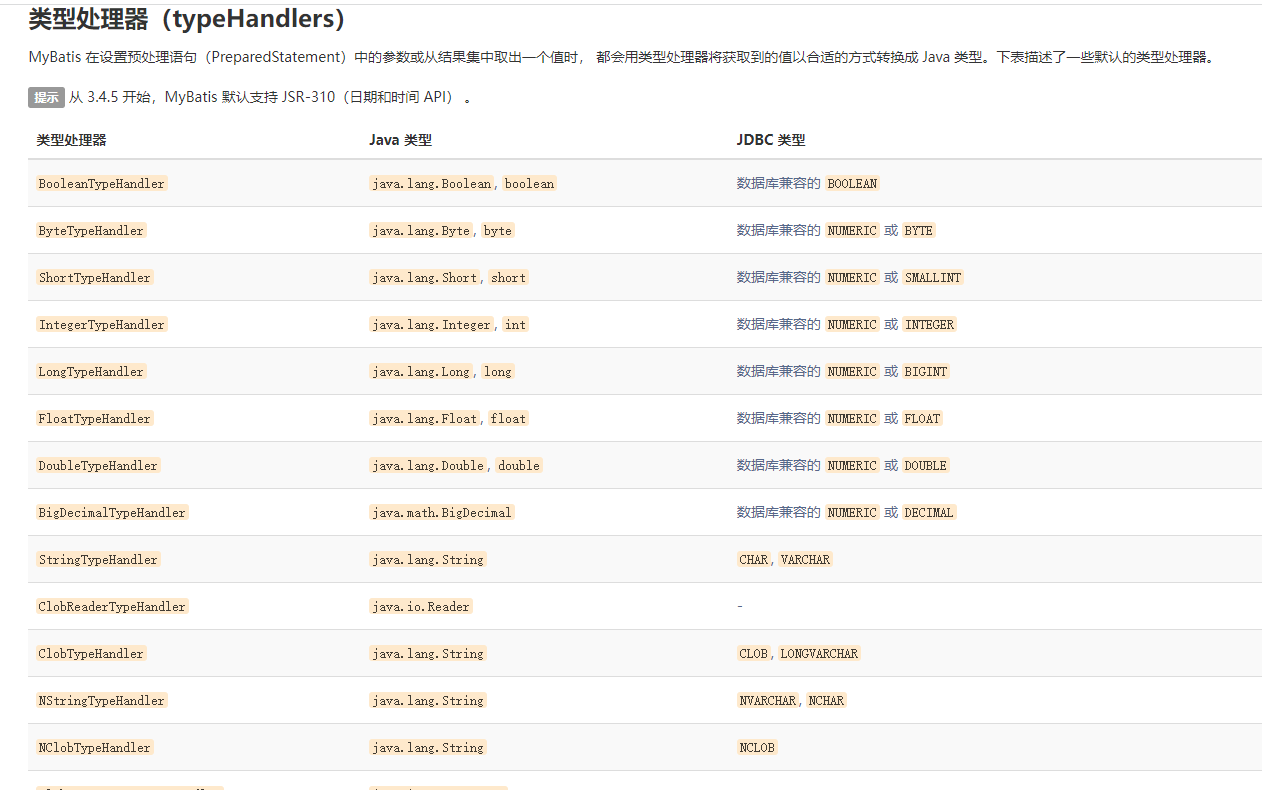
Task: Click NUMERIC in the ShortTypeHandler row
Action: click(x=853, y=277)
